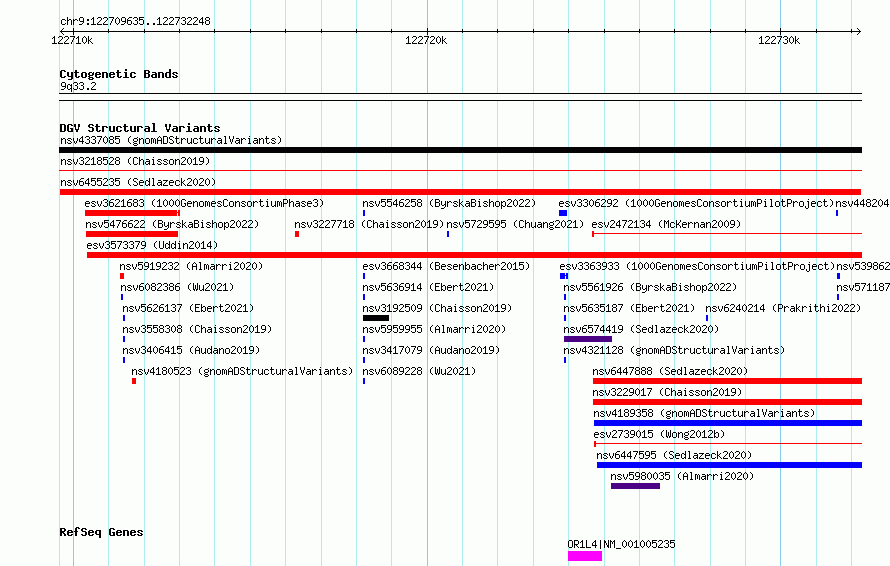Screen dimensions: 890x566
Task: Click nsv6447595 (Sedlazeck2020) label
Action: [x=674, y=455]
